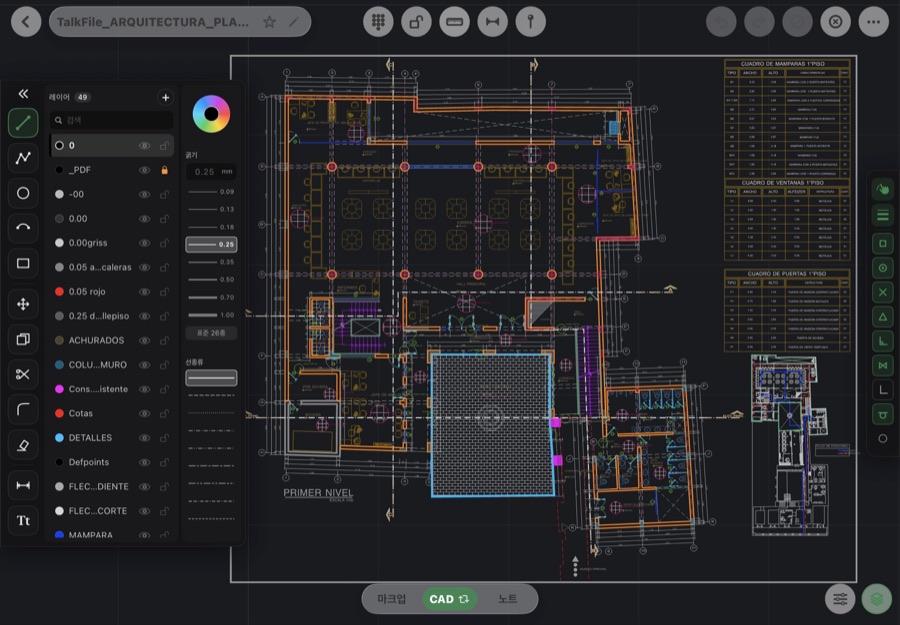The height and width of the screenshot is (625, 900).
Task: Toggle visibility of layer 0
Action: click(x=144, y=146)
